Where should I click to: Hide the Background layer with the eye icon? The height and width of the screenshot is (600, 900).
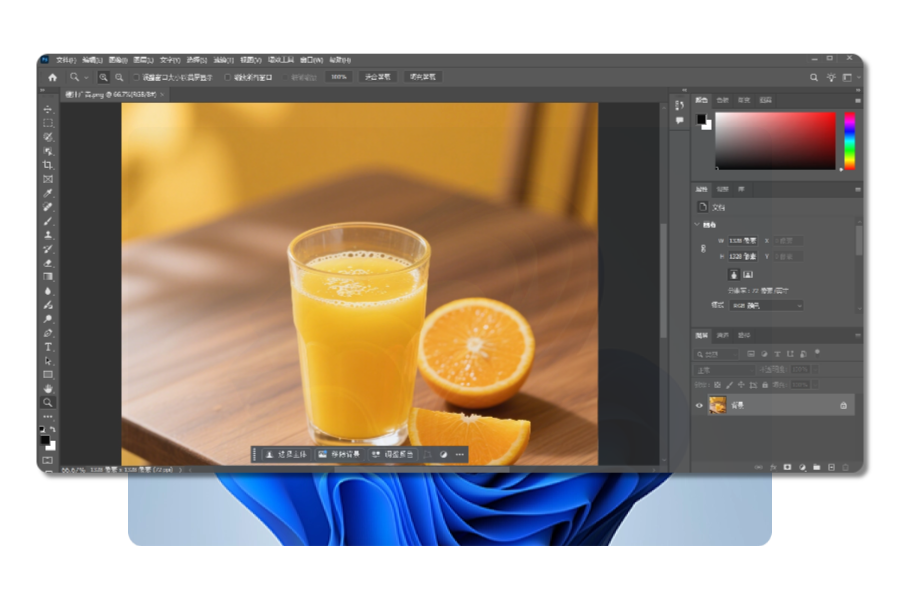[699, 405]
